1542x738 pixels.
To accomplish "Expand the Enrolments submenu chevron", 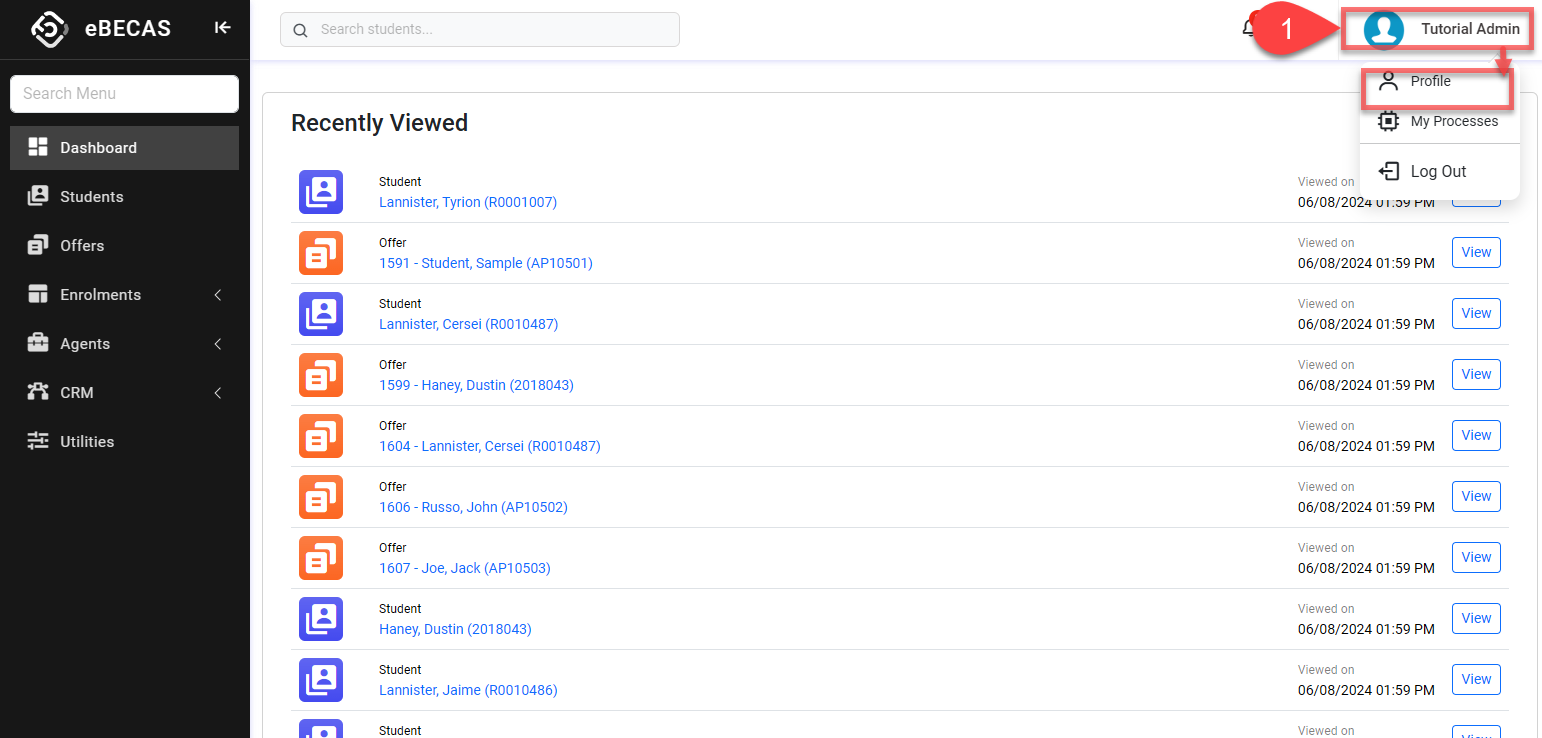I will pyautogui.click(x=218, y=295).
